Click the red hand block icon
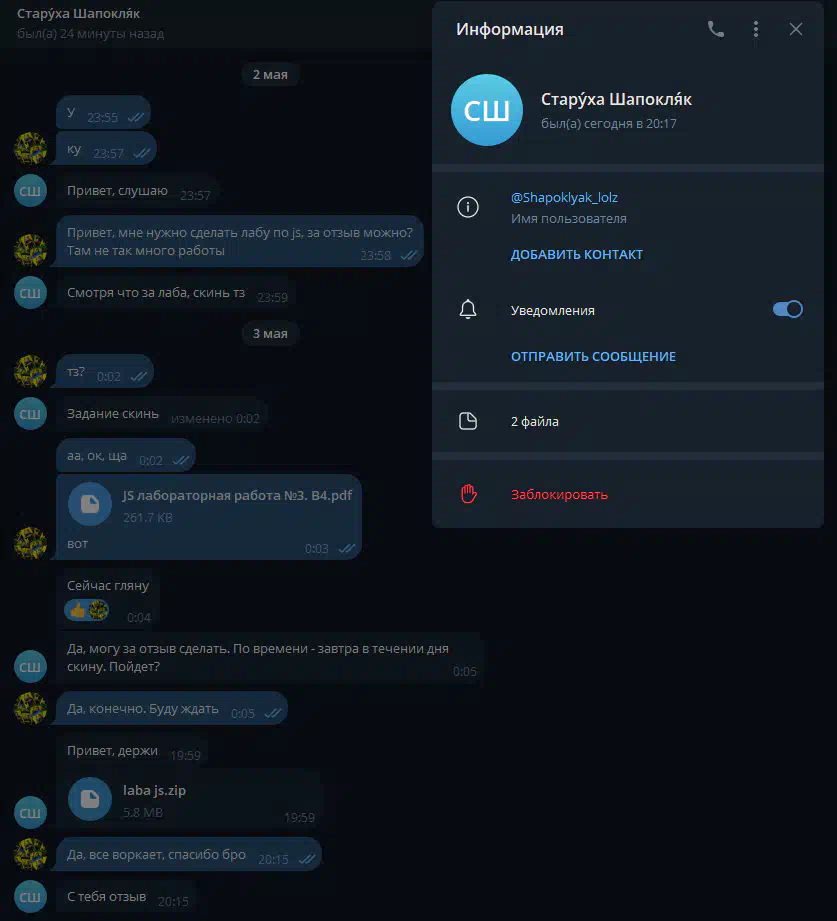This screenshot has height=921, width=837. pyautogui.click(x=468, y=494)
